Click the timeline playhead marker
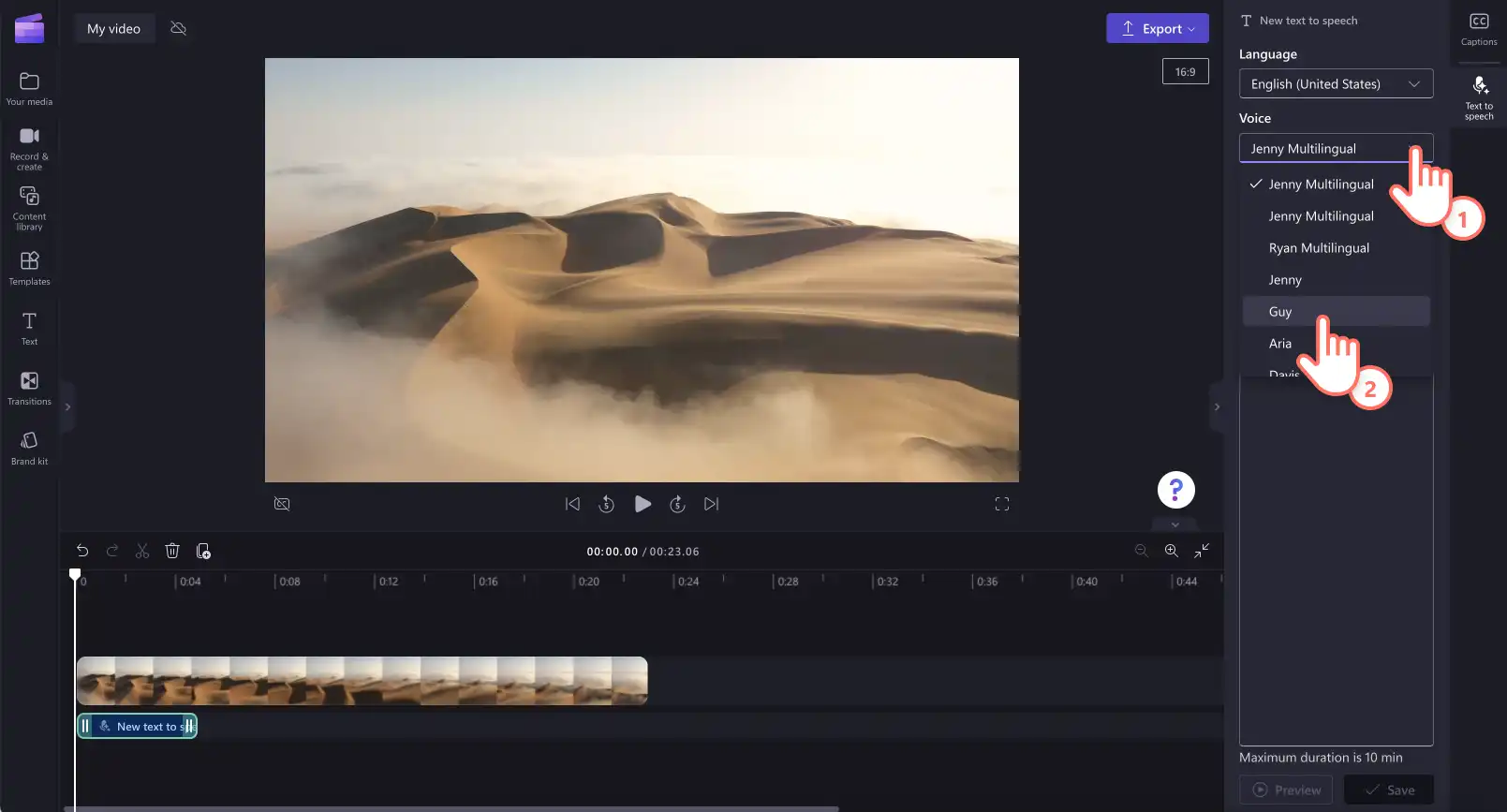Viewport: 1507px width, 812px height. [75, 574]
